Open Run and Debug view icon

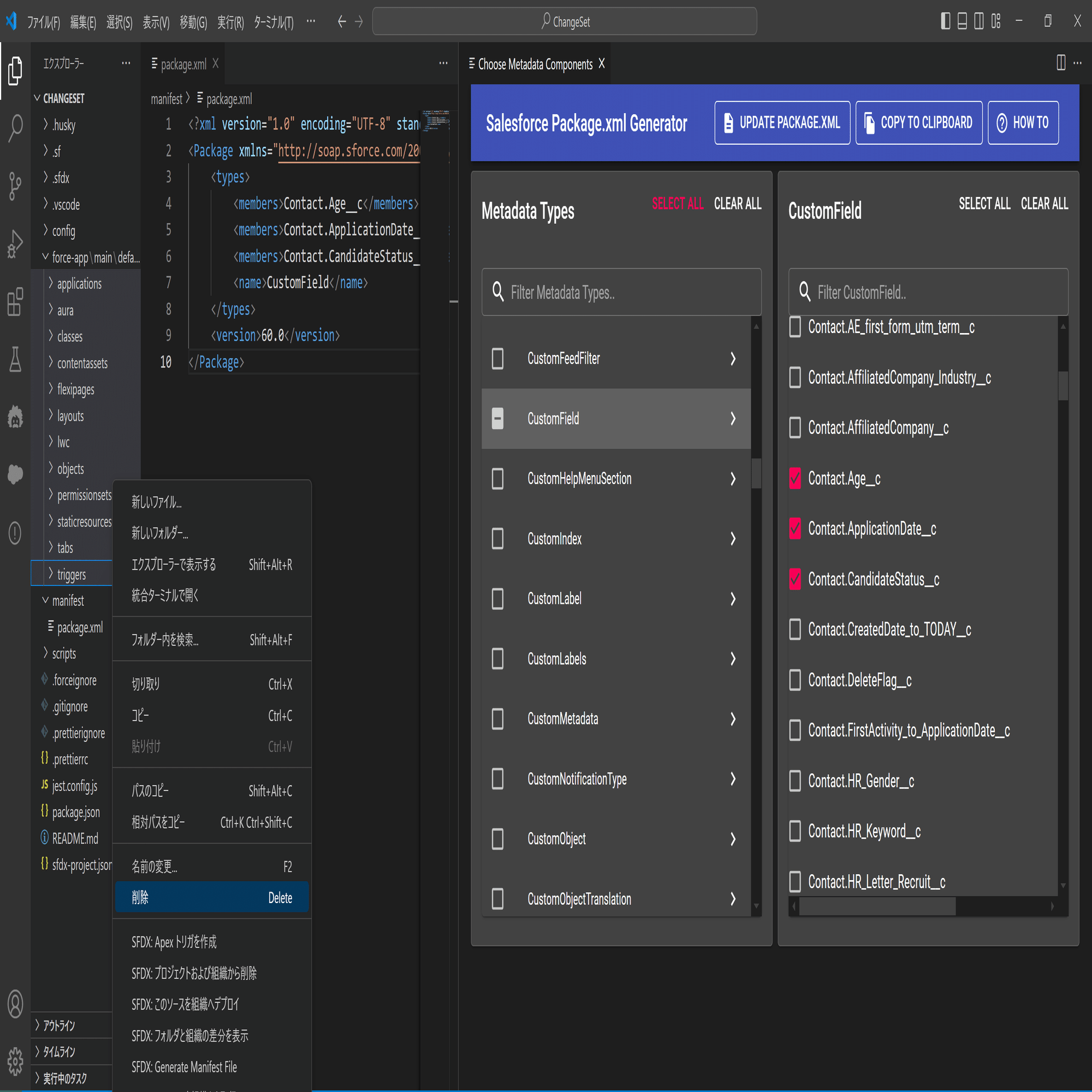15,244
